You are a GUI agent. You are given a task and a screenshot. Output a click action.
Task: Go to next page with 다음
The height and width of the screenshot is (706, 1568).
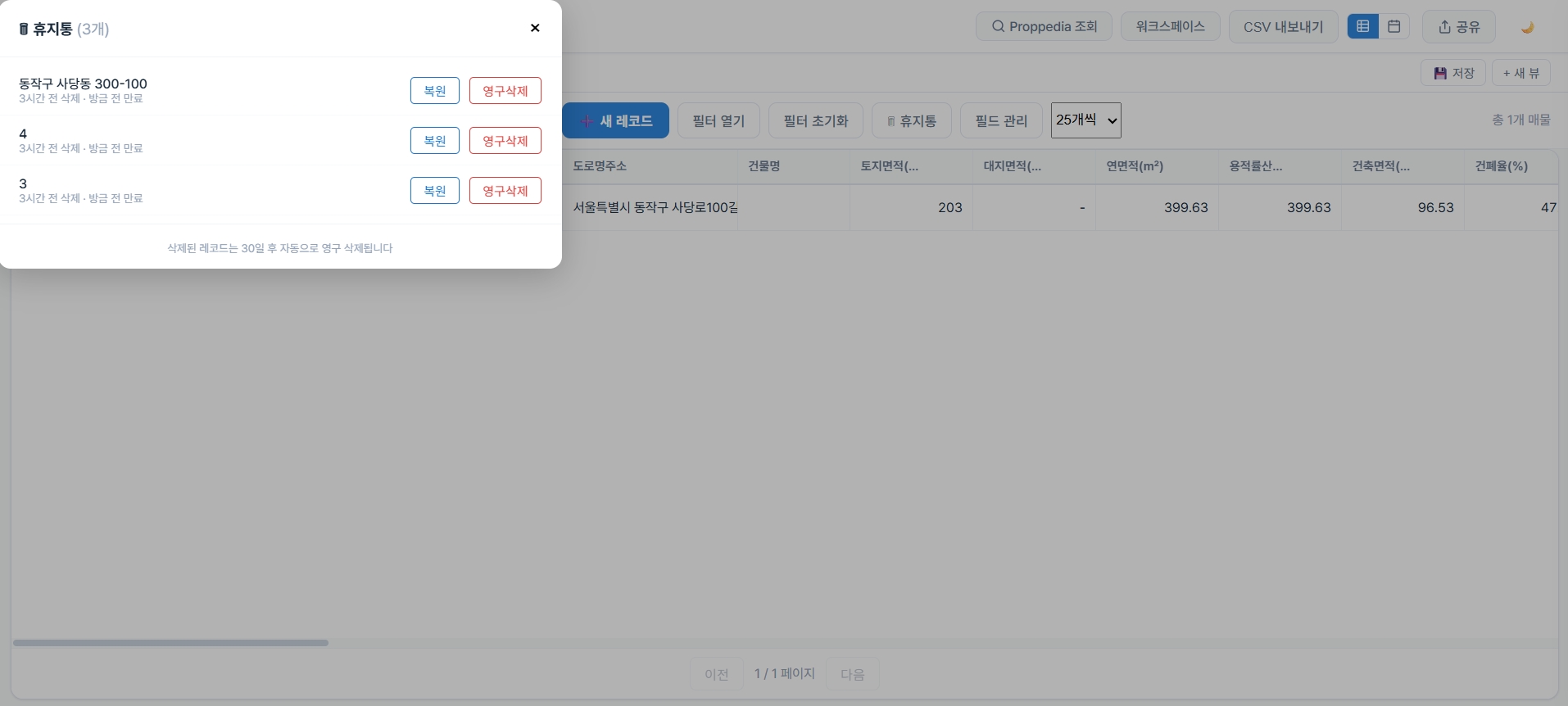(853, 674)
